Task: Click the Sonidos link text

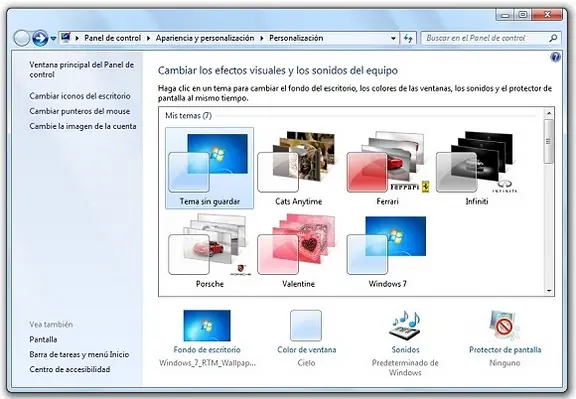Action: point(405,350)
